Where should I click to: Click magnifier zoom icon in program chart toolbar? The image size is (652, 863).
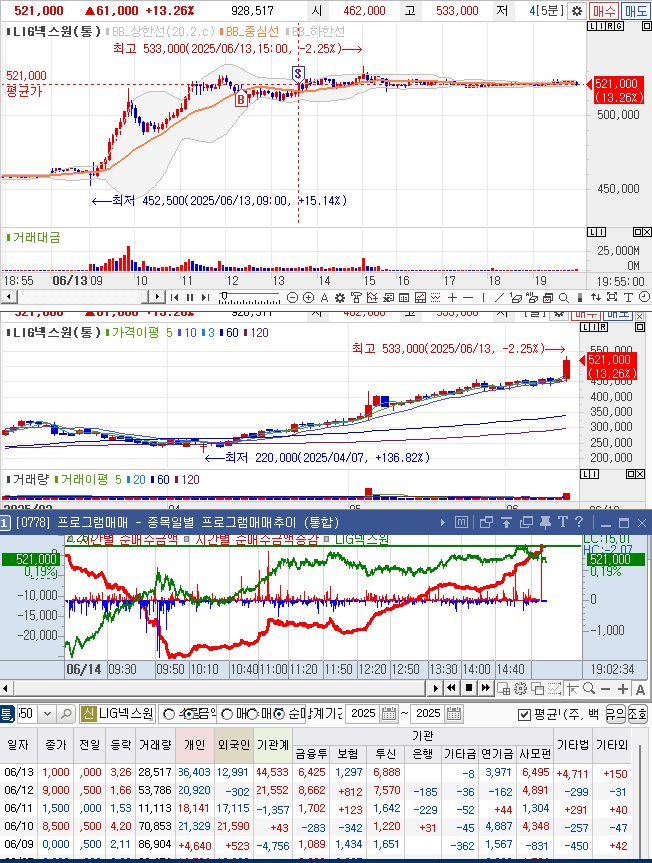click(589, 688)
